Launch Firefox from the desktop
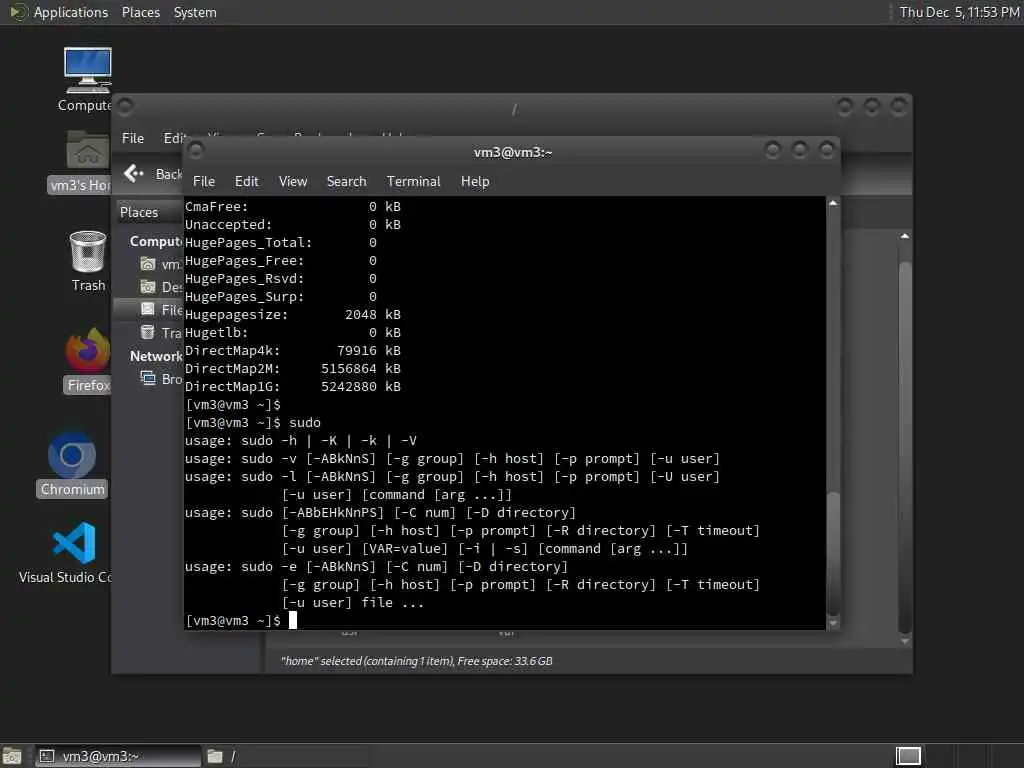The image size is (1024, 768). click(88, 351)
